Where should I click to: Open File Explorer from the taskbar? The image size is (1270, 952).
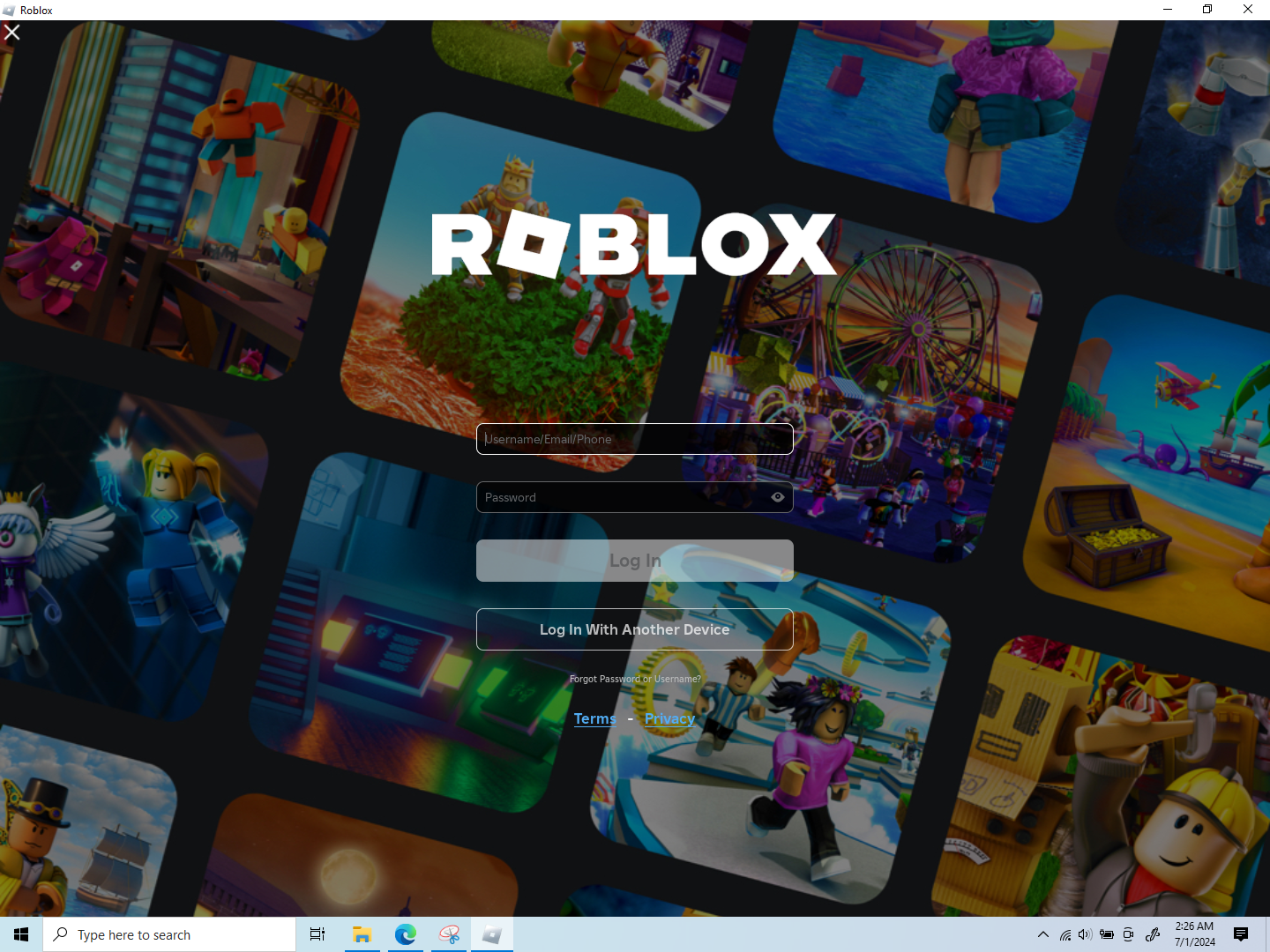[x=362, y=934]
